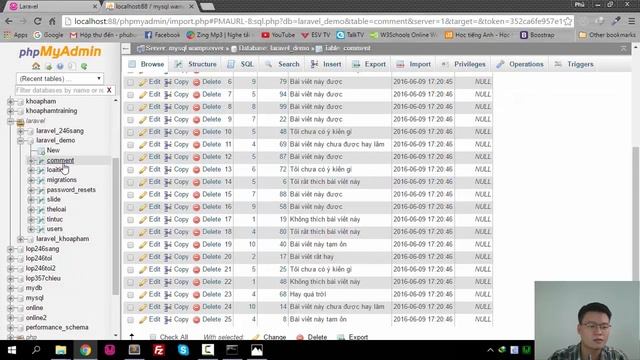
Task: Click the red Delete icon for row 8
Action: (196, 107)
